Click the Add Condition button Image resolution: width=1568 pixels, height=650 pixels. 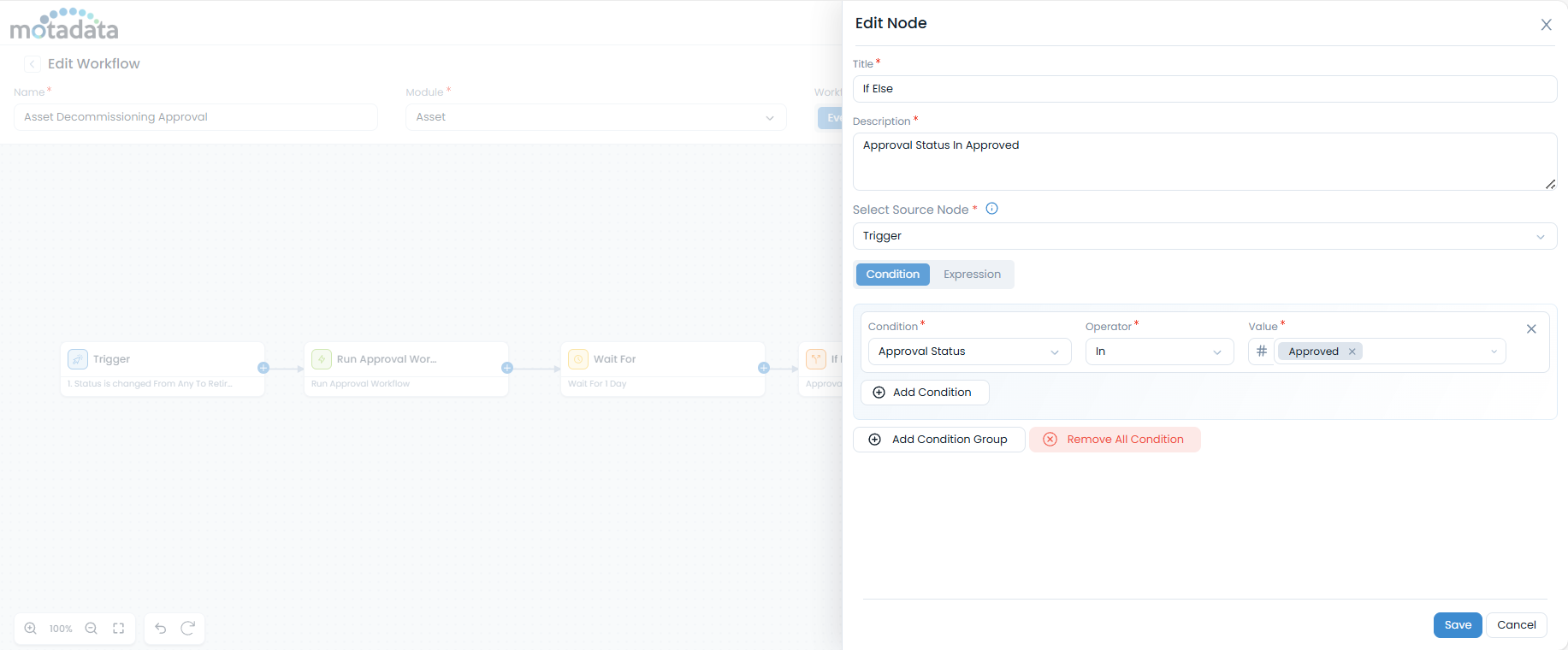pyautogui.click(x=925, y=393)
